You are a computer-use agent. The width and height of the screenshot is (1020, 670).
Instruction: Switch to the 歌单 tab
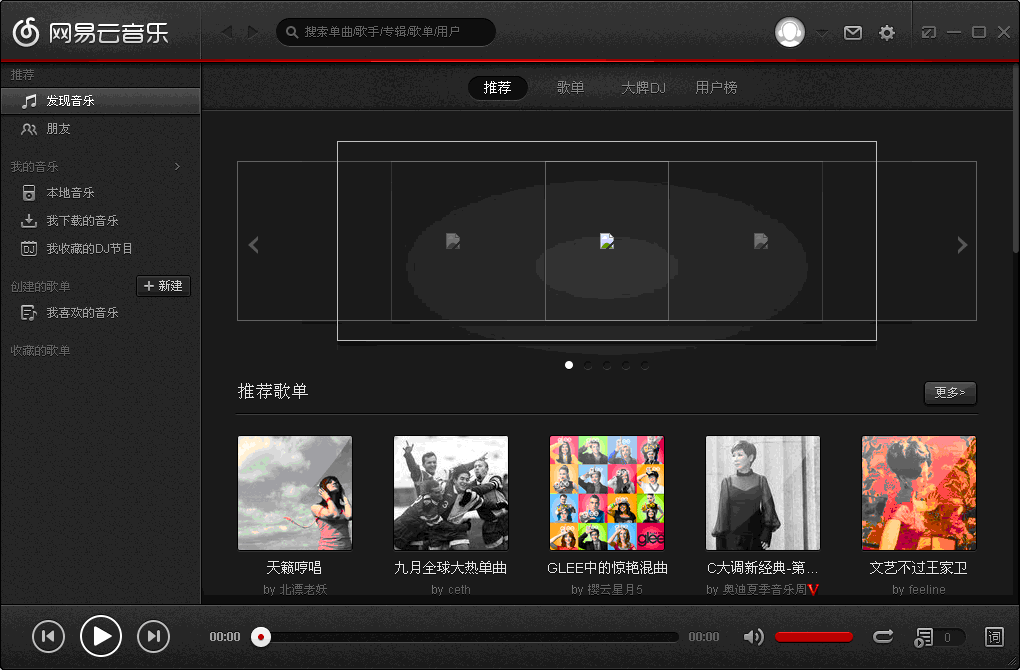click(x=571, y=88)
